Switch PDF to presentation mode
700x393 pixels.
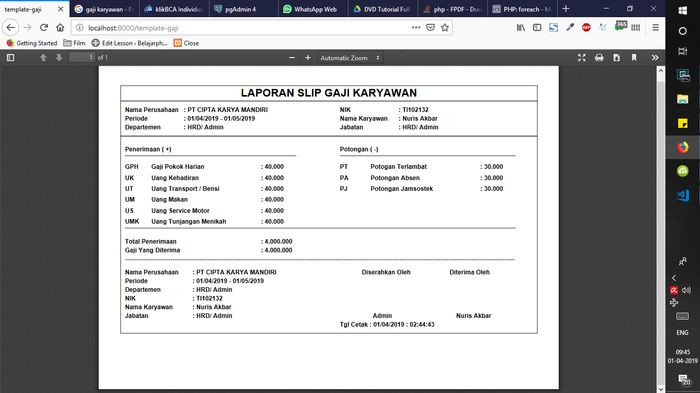click(581, 58)
